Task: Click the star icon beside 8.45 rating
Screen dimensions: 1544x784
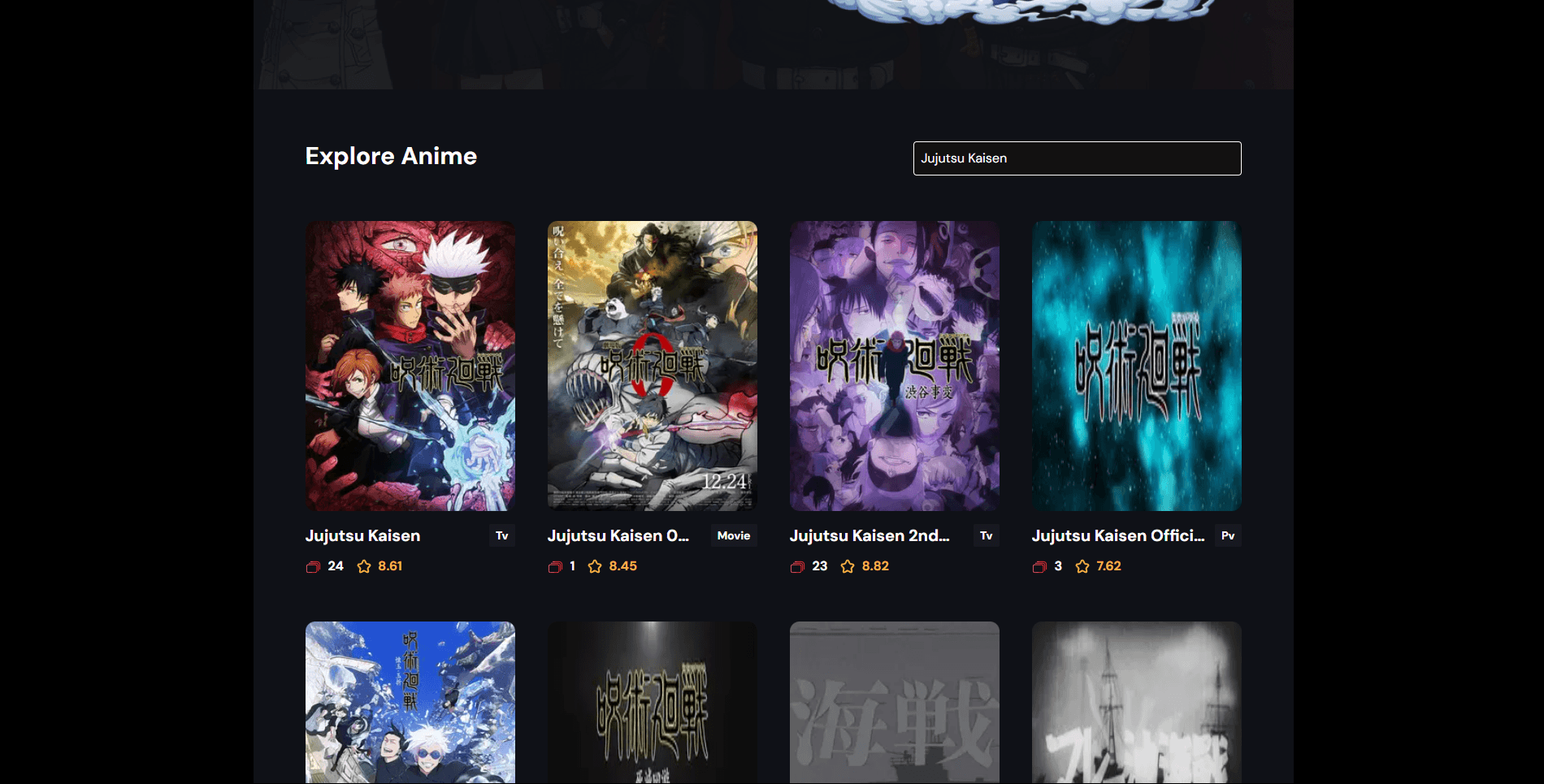Action: (x=595, y=566)
